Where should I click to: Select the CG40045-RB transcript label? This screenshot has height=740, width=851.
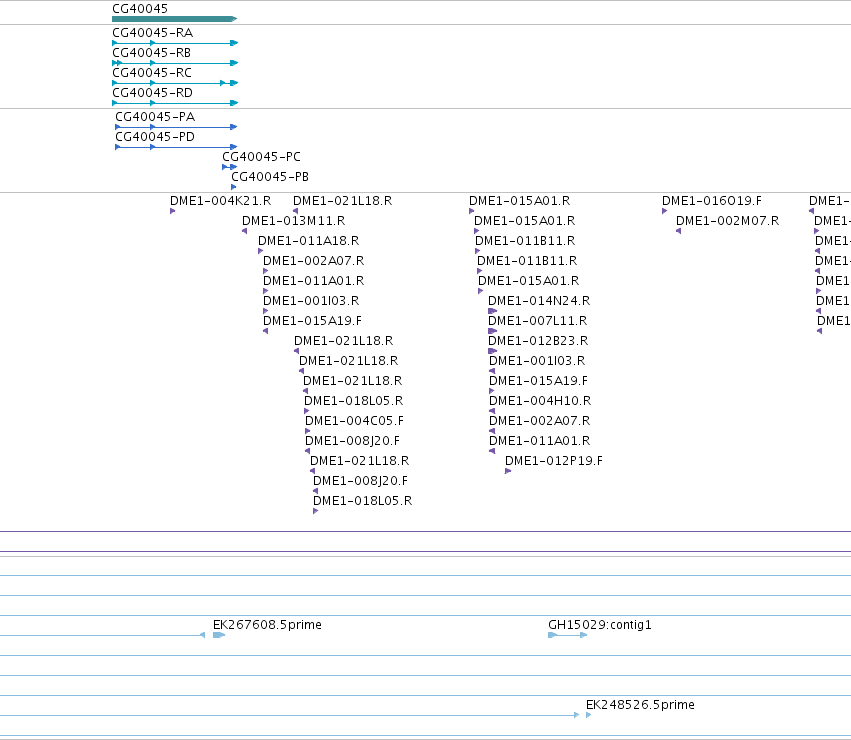click(151, 53)
